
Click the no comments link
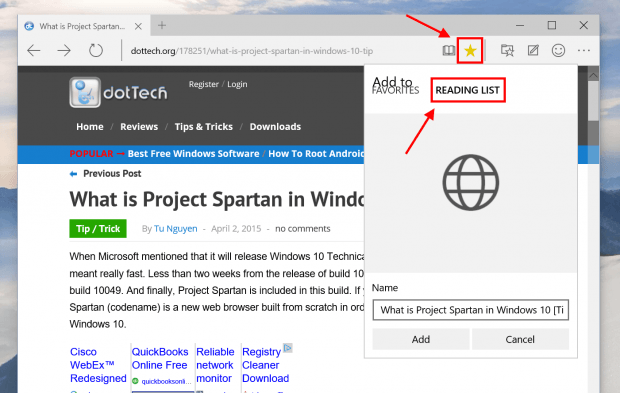pos(302,229)
